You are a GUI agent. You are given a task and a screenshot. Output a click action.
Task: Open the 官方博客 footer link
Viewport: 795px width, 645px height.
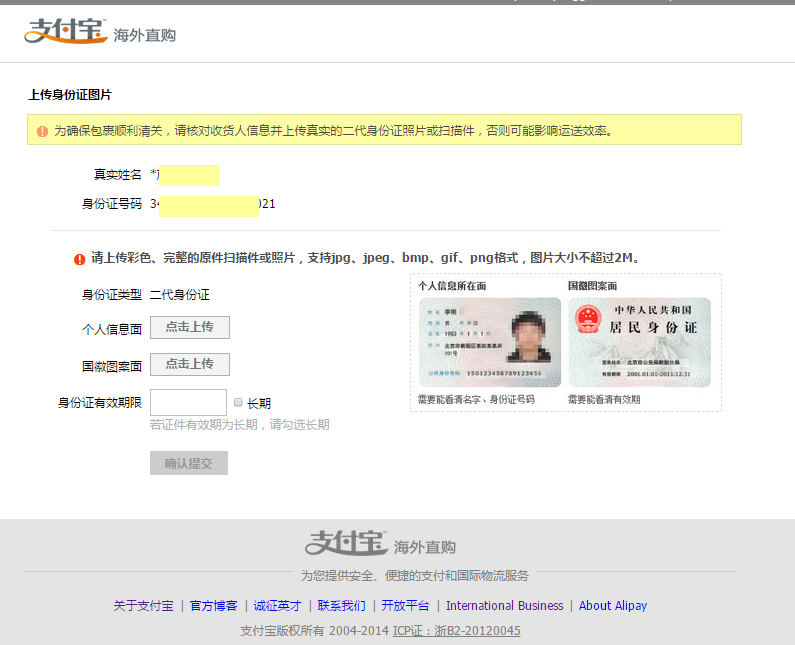[x=214, y=606]
